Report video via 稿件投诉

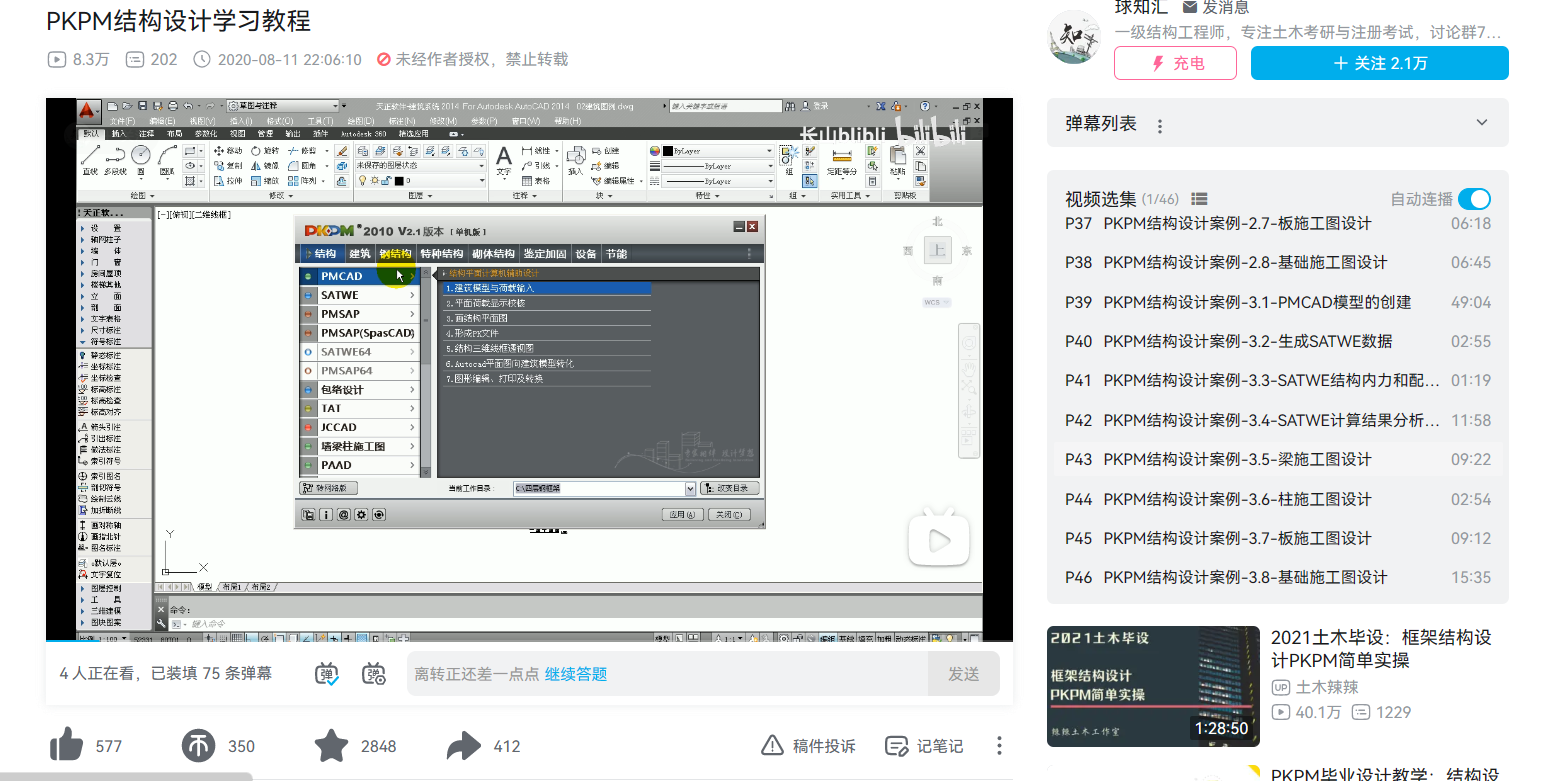tap(809, 746)
